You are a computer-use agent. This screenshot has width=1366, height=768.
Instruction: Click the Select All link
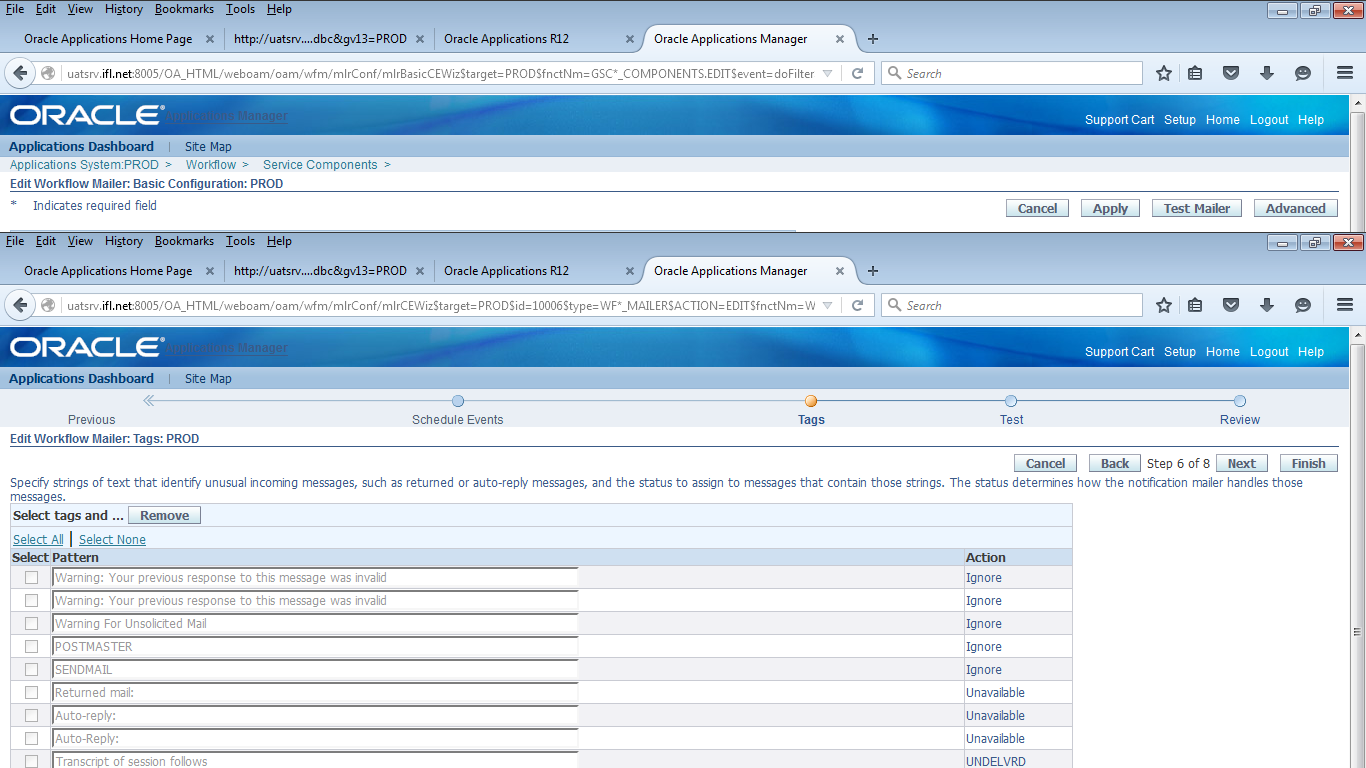point(38,539)
